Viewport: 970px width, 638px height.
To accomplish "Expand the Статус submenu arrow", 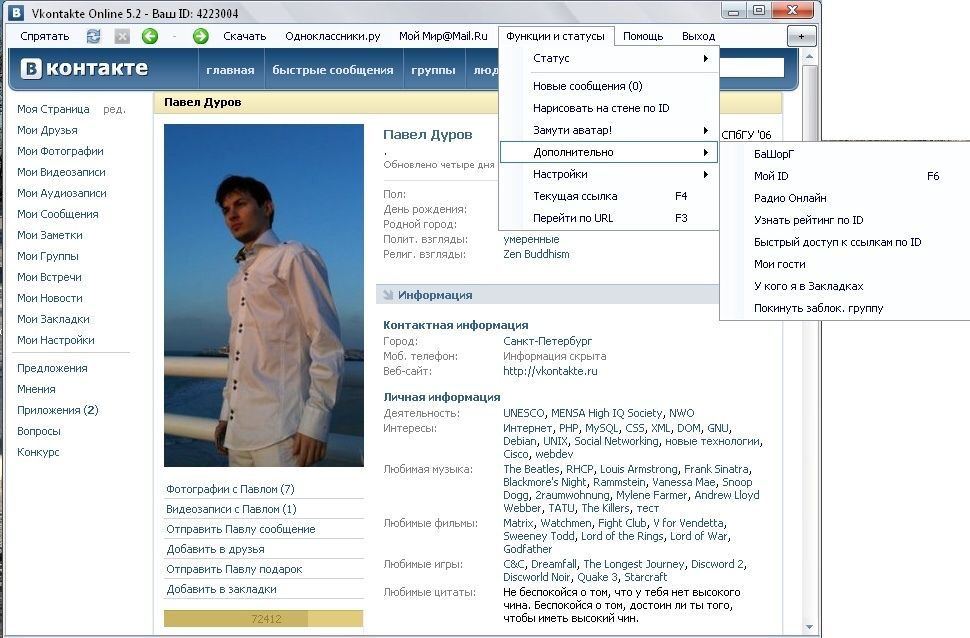I will (705, 58).
